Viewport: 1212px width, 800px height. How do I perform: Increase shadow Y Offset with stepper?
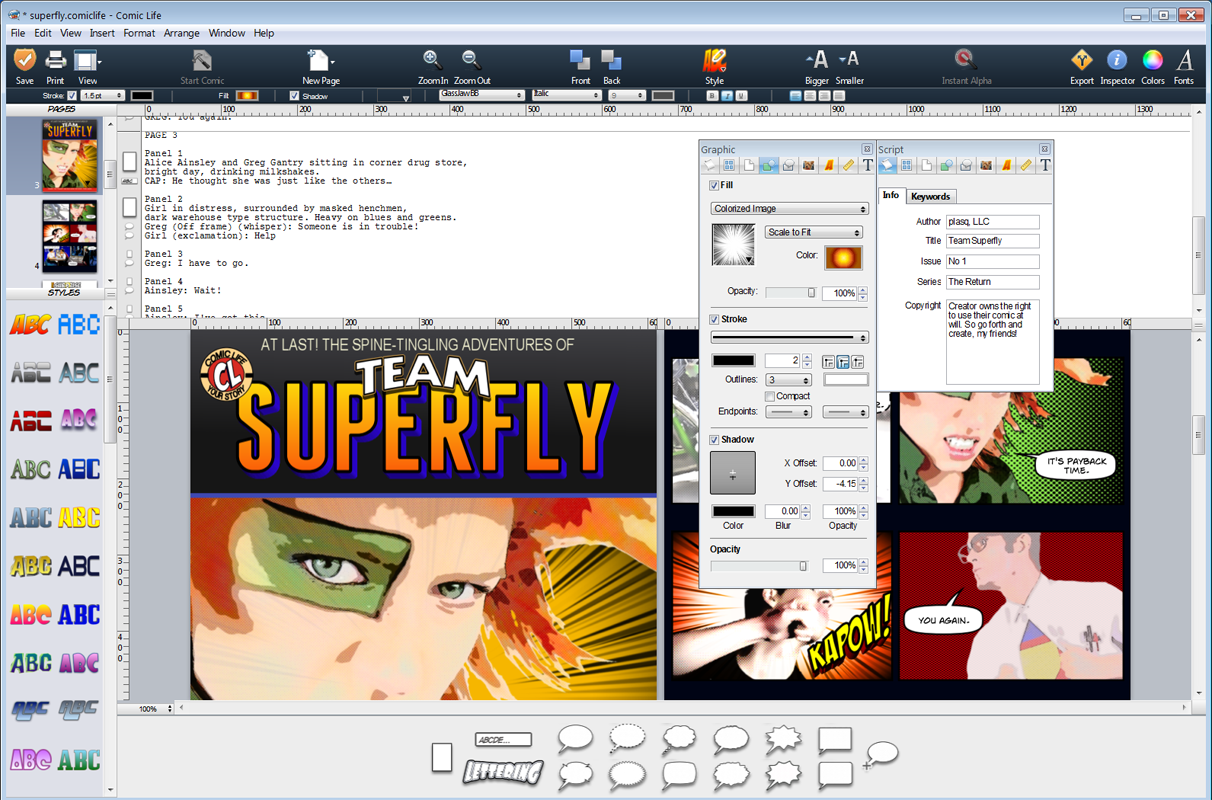point(863,480)
